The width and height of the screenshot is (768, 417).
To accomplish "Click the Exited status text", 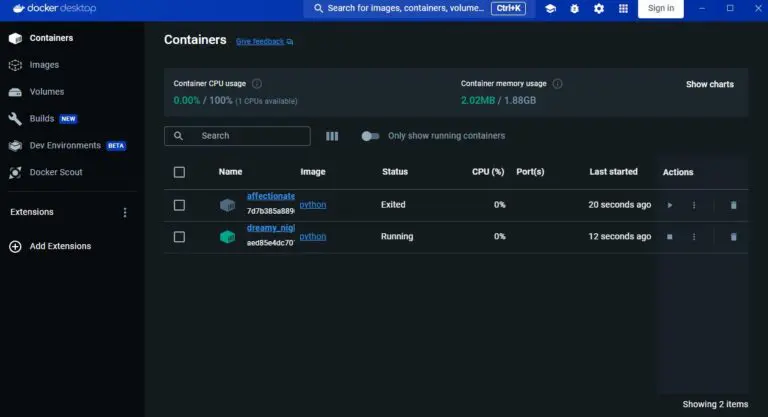I will [393, 205].
